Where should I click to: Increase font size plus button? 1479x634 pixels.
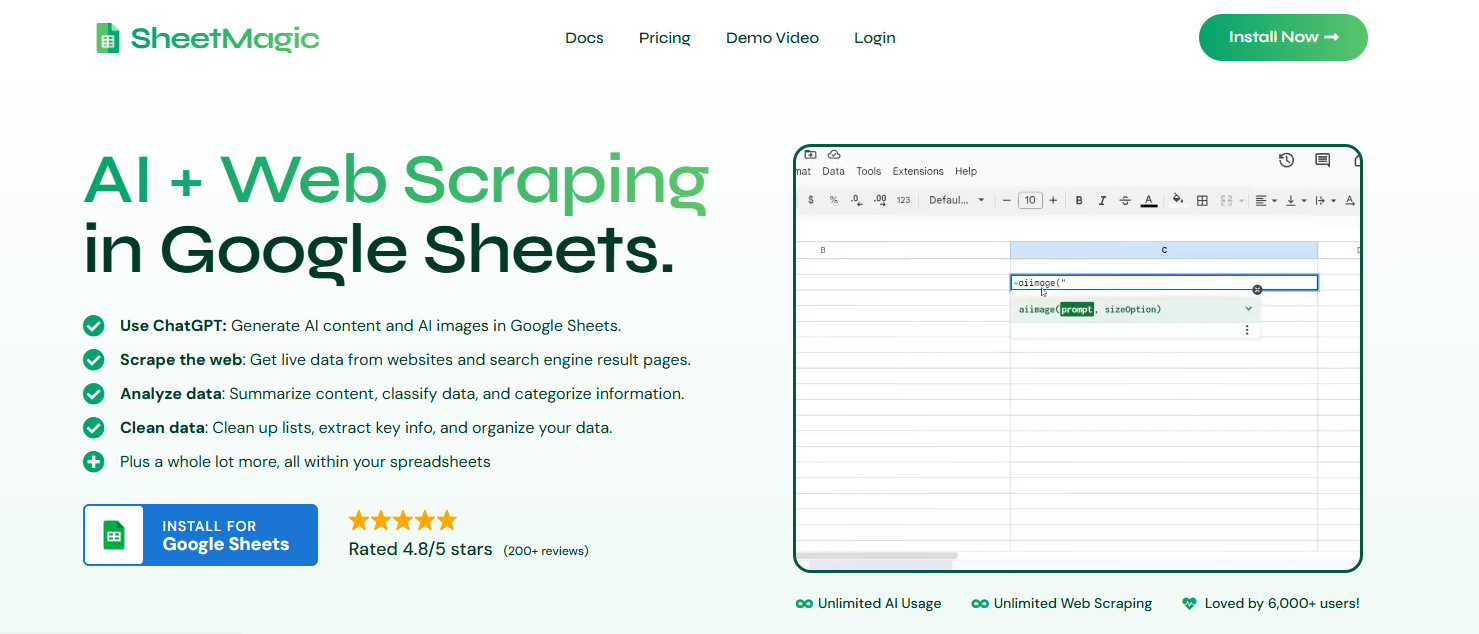pos(1052,200)
